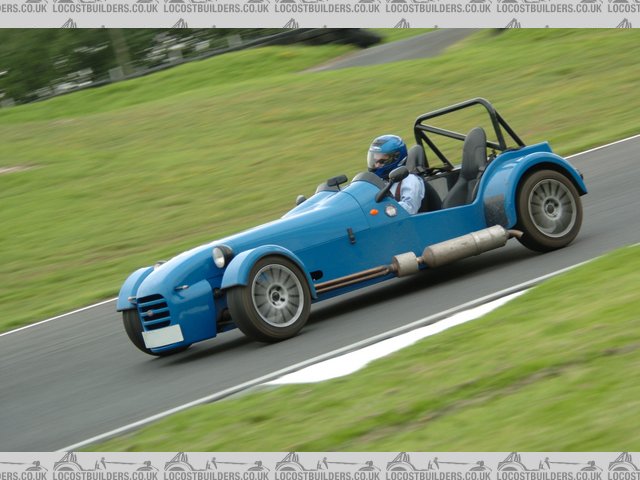Viewport: 640px width, 480px height.
Task: Click the bottom Locostbuilders watermark banner
Action: click(320, 465)
